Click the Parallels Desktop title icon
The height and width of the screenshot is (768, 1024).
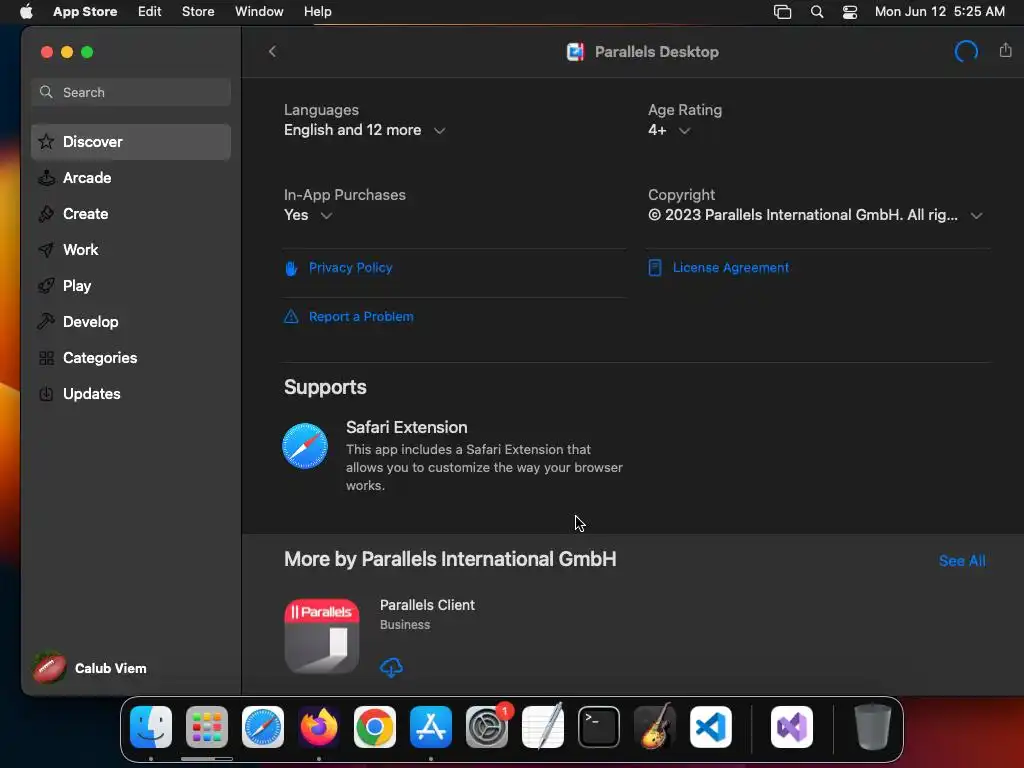pos(575,52)
